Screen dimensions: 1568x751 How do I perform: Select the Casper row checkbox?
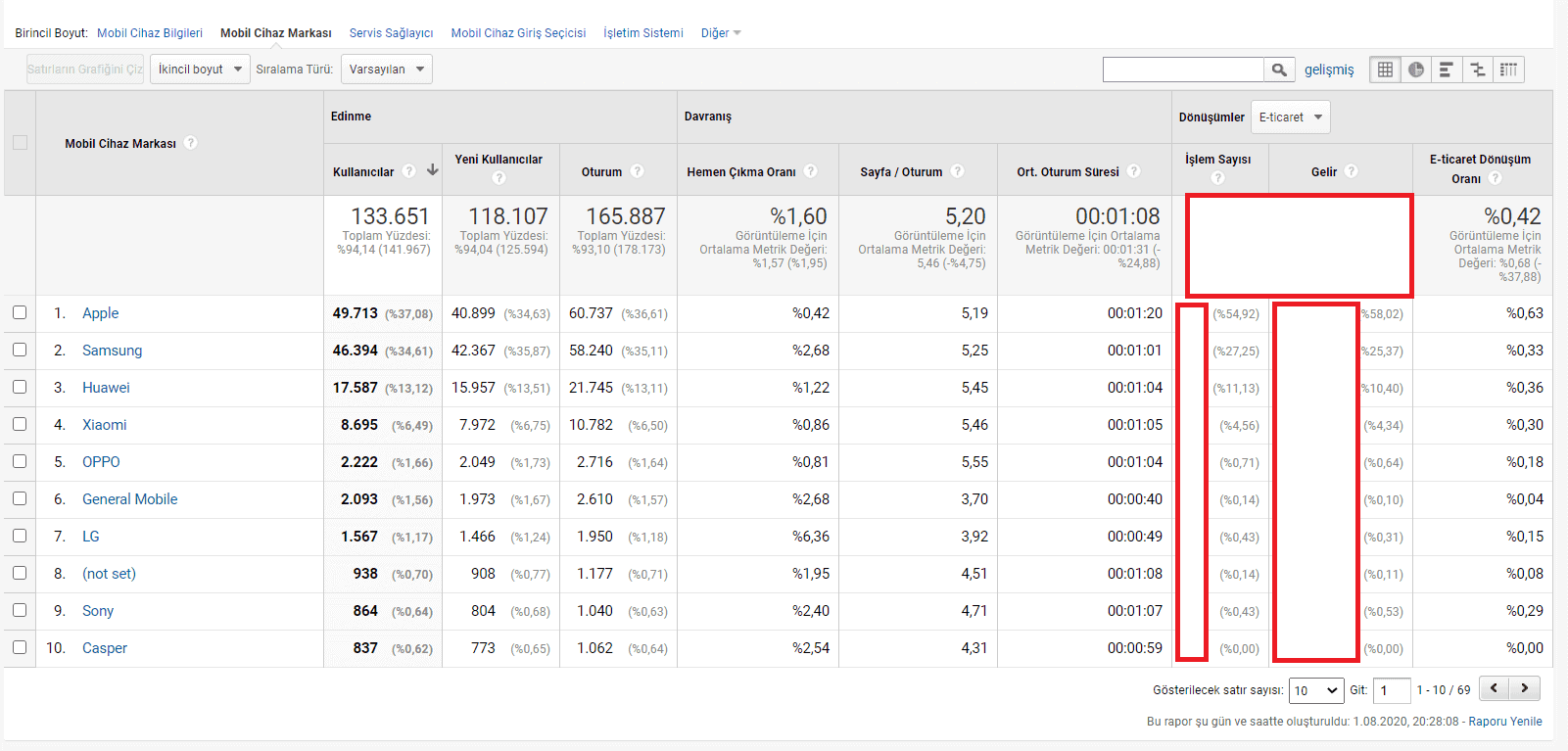click(x=20, y=647)
